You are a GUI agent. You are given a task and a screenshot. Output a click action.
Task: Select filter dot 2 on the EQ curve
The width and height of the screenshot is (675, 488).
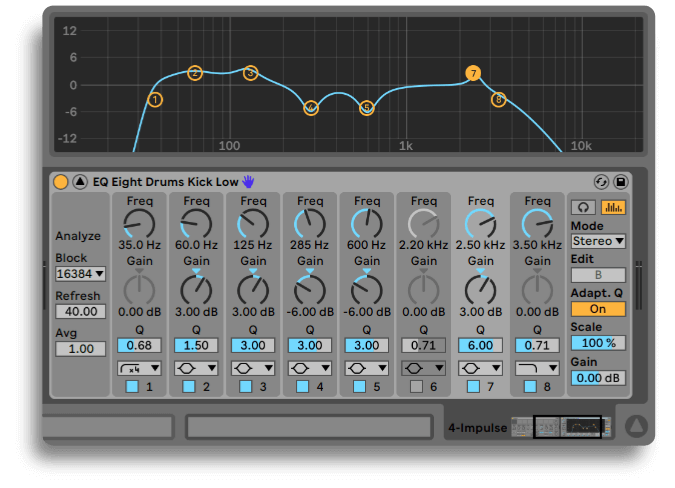click(x=195, y=73)
